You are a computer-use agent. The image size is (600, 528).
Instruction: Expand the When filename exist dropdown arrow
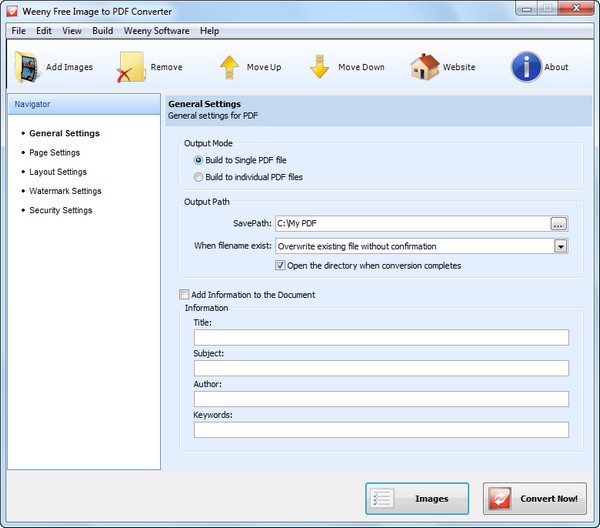(x=561, y=246)
